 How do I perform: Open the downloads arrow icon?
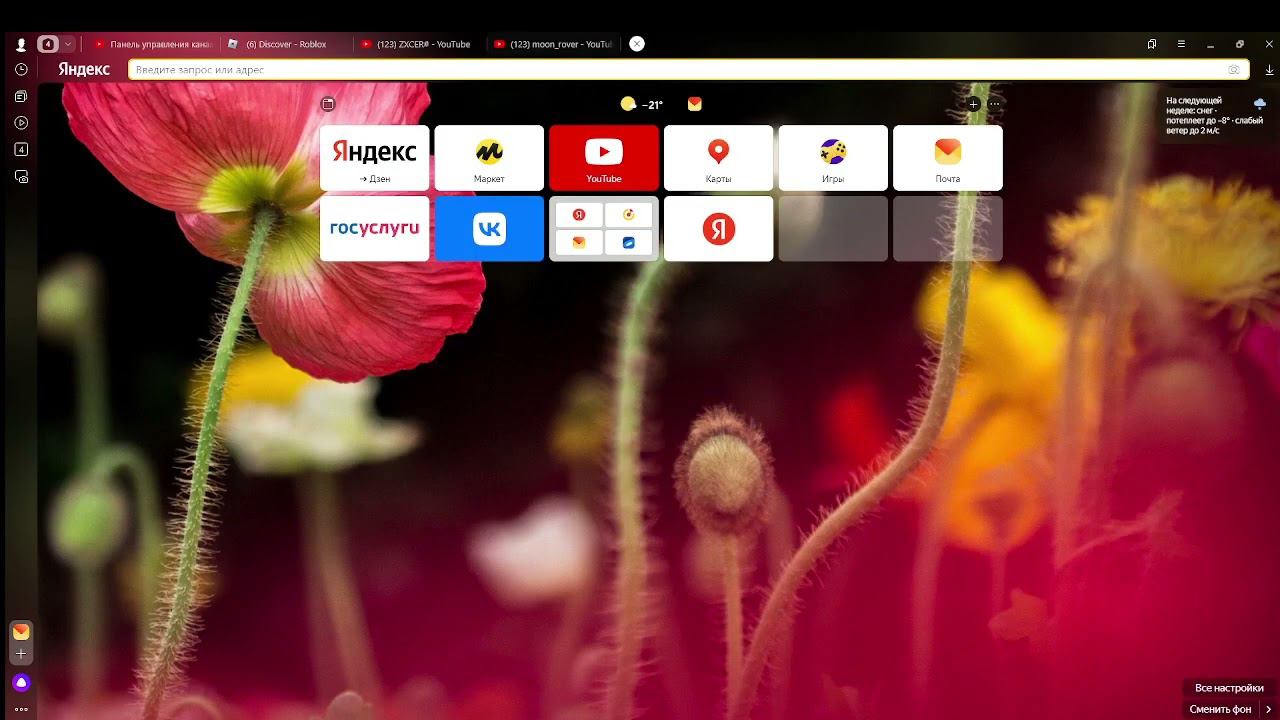tap(1270, 70)
